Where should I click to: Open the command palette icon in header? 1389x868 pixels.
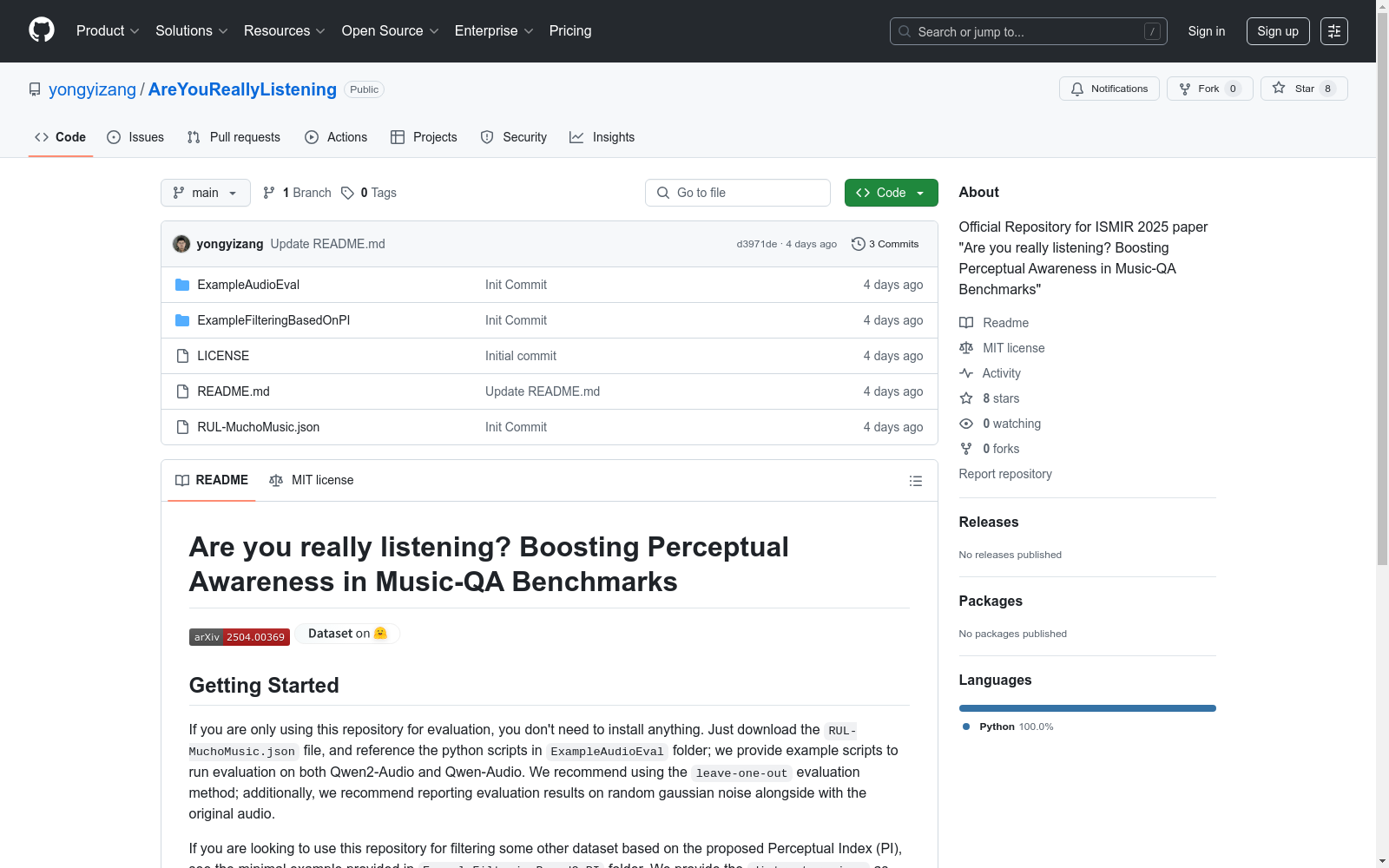(x=1333, y=31)
